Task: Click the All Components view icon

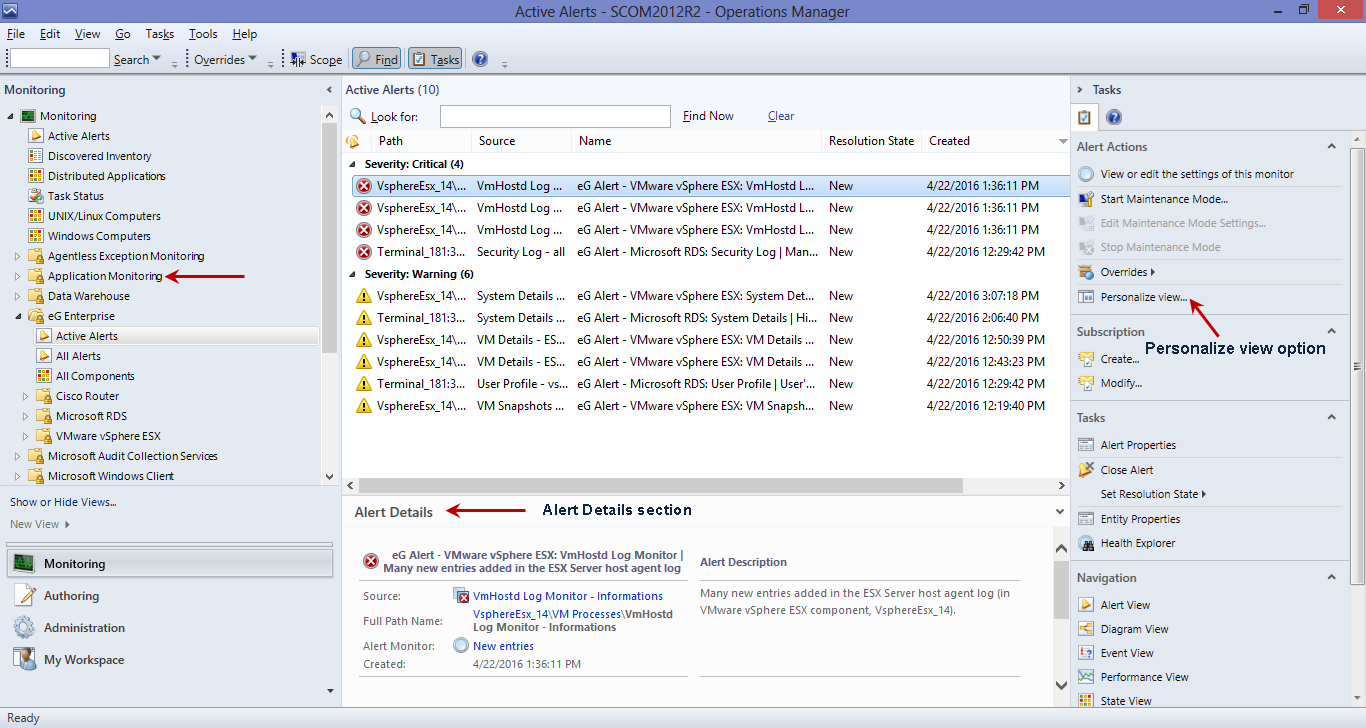Action: (44, 376)
